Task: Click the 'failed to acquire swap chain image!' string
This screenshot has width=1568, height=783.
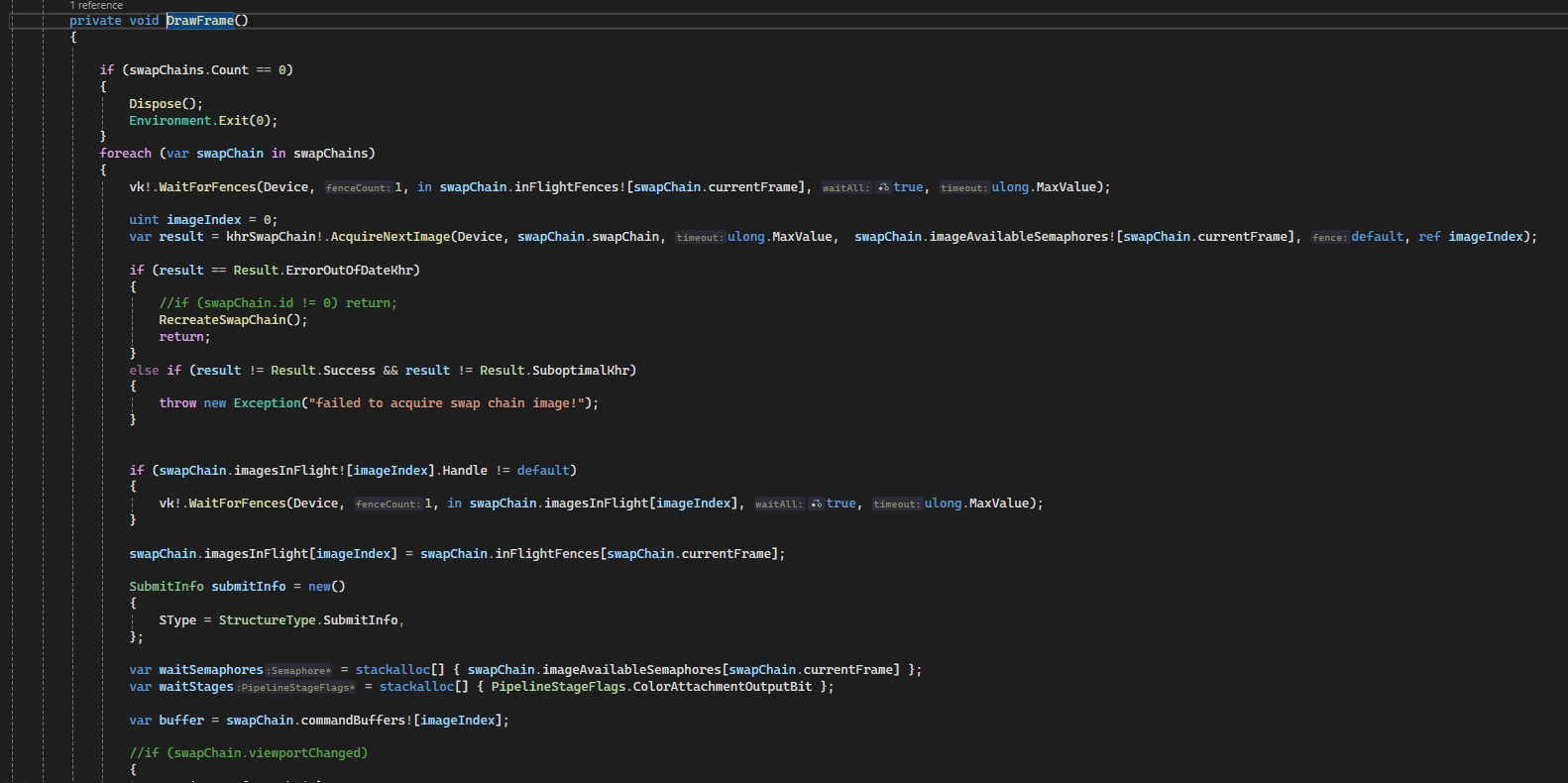Action: pyautogui.click(x=446, y=403)
